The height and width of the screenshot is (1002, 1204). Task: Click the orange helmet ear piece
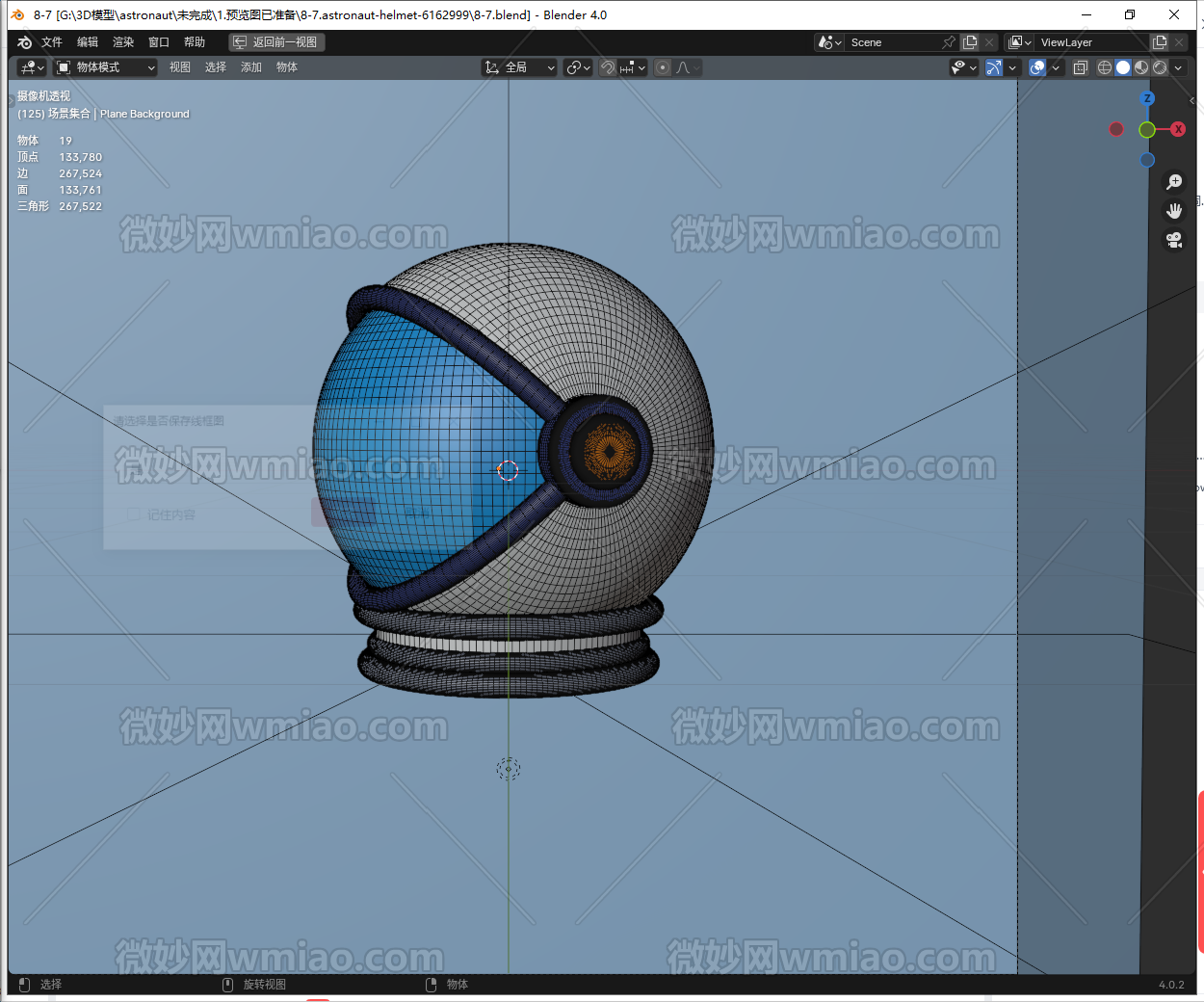610,450
